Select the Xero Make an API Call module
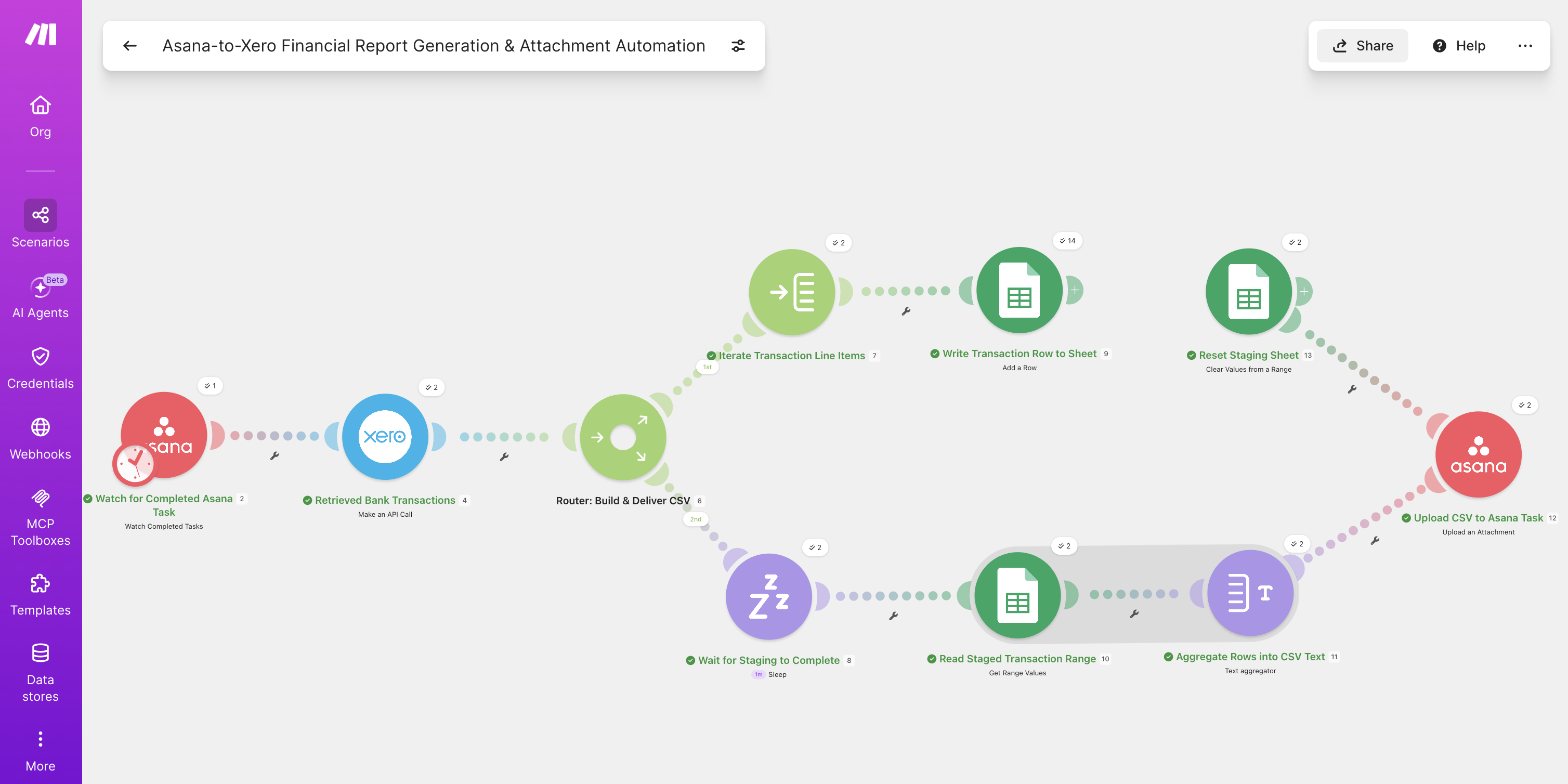This screenshot has width=1568, height=784. (385, 436)
